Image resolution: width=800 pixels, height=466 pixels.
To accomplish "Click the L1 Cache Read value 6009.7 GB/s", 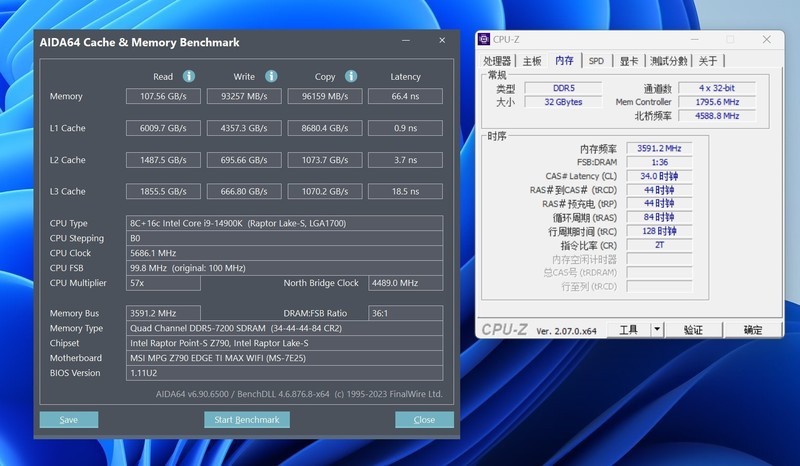I will pos(163,128).
